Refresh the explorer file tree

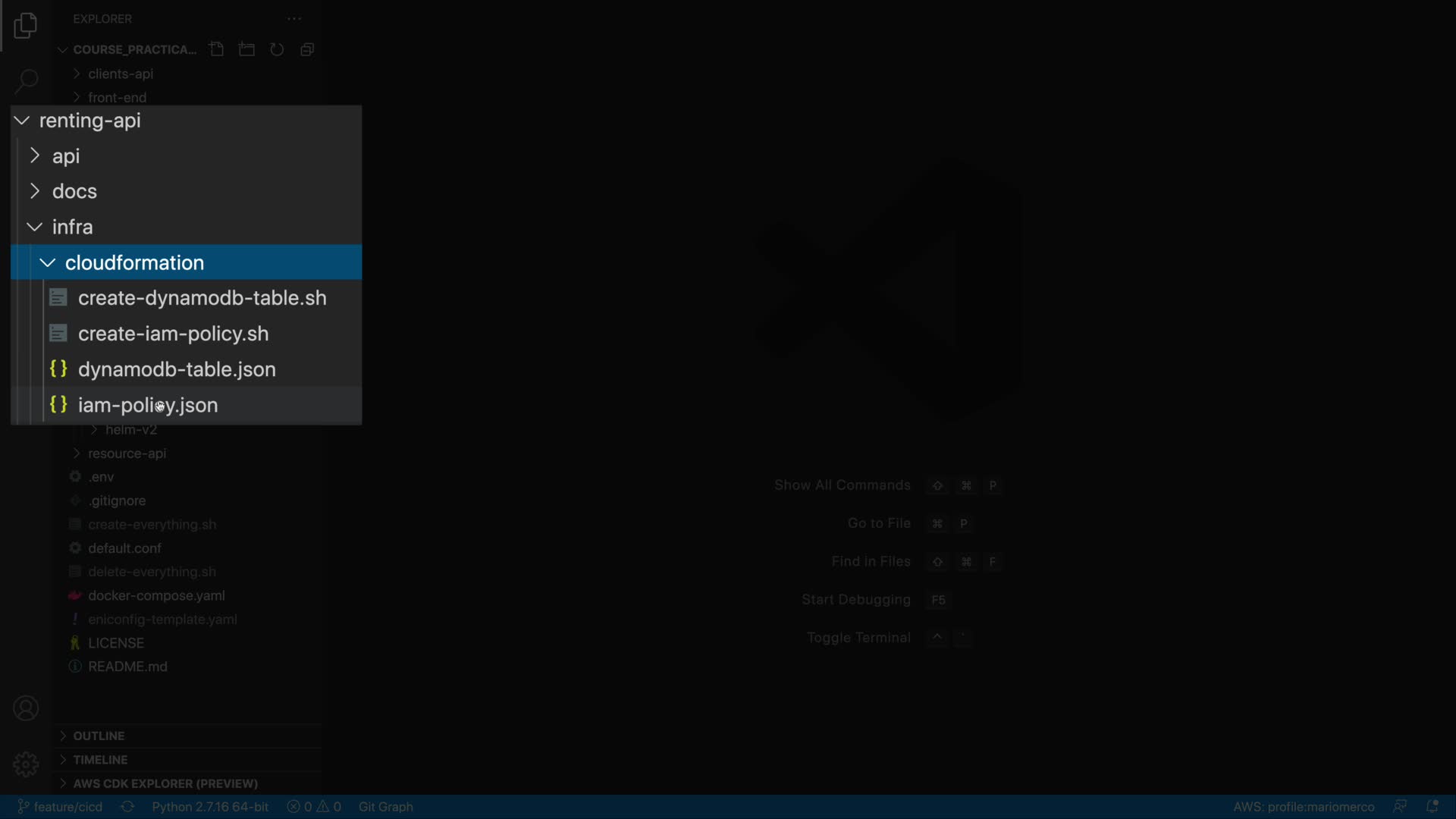tap(277, 49)
